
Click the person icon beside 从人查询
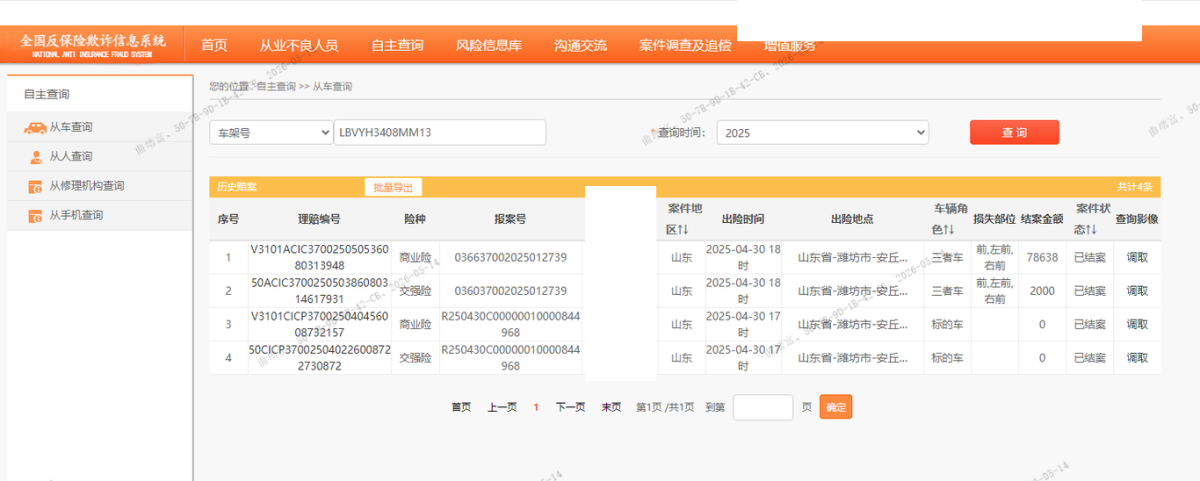pyautogui.click(x=35, y=157)
